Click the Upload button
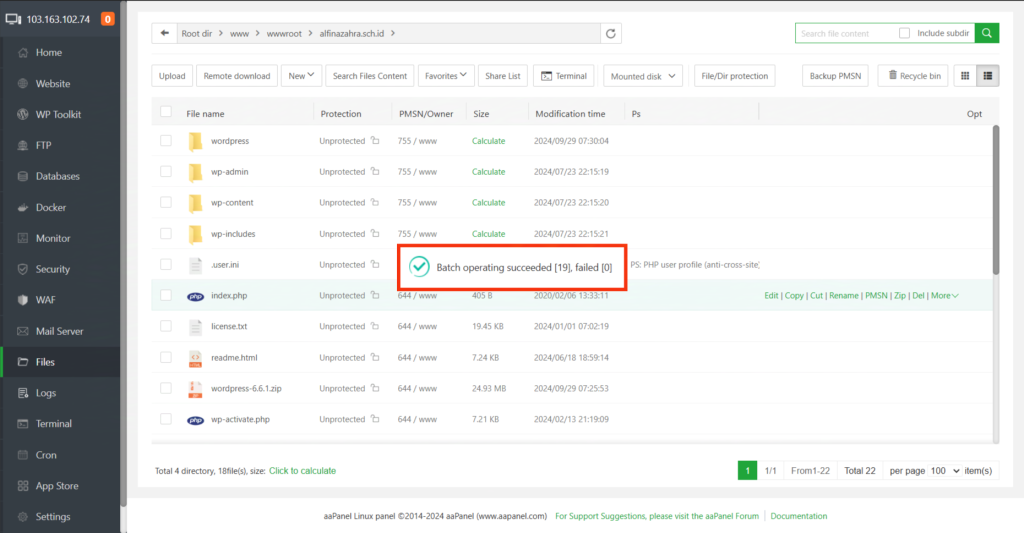 [x=172, y=76]
